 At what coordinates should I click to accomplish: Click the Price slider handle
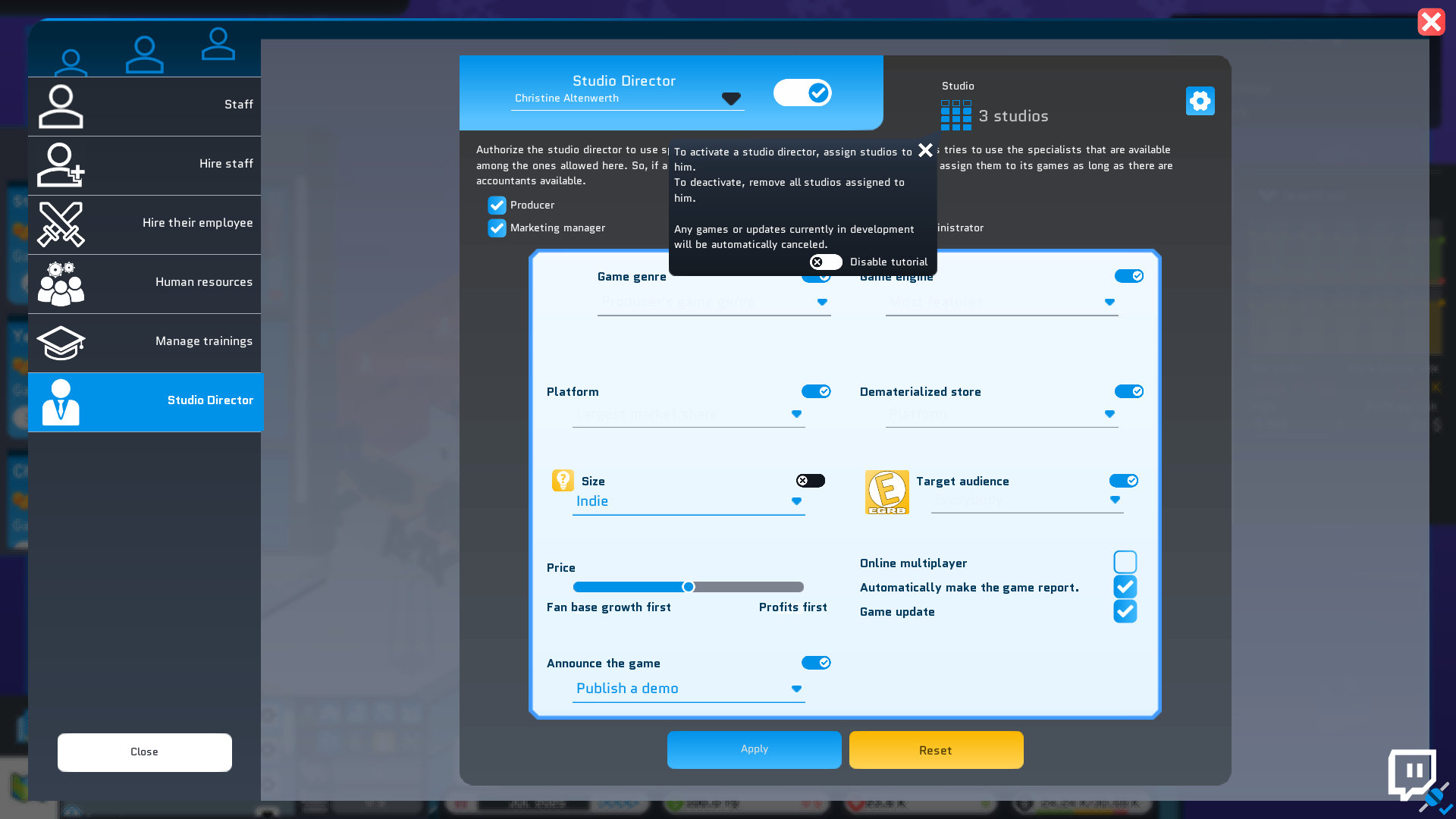pyautogui.click(x=688, y=587)
